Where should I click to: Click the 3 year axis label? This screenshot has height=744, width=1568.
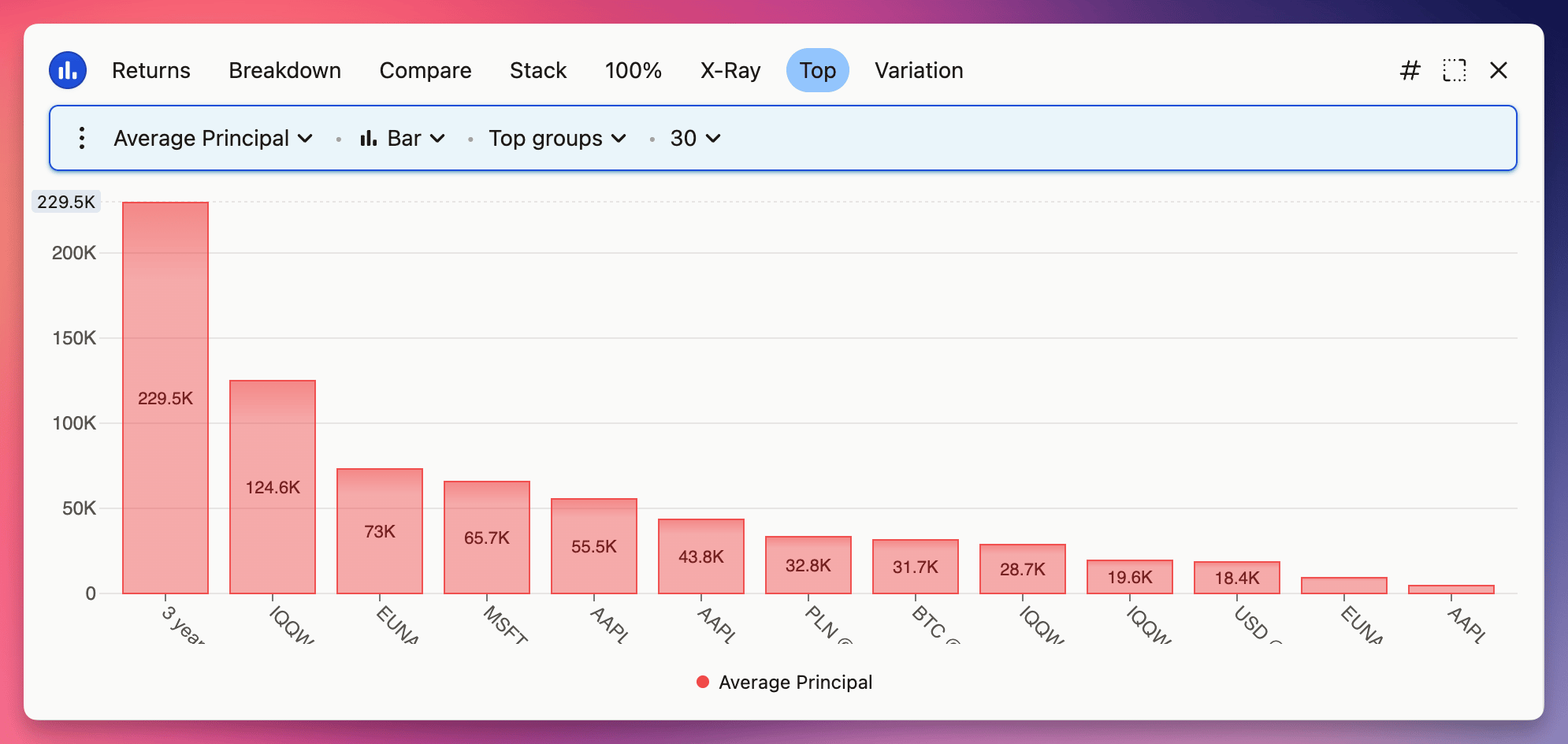pyautogui.click(x=184, y=624)
